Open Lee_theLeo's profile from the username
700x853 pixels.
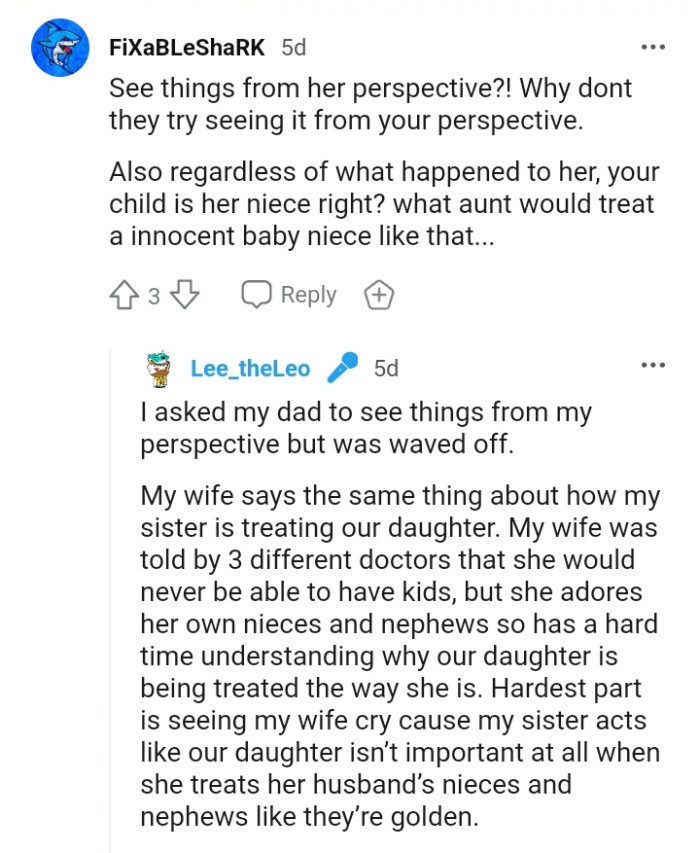point(250,367)
